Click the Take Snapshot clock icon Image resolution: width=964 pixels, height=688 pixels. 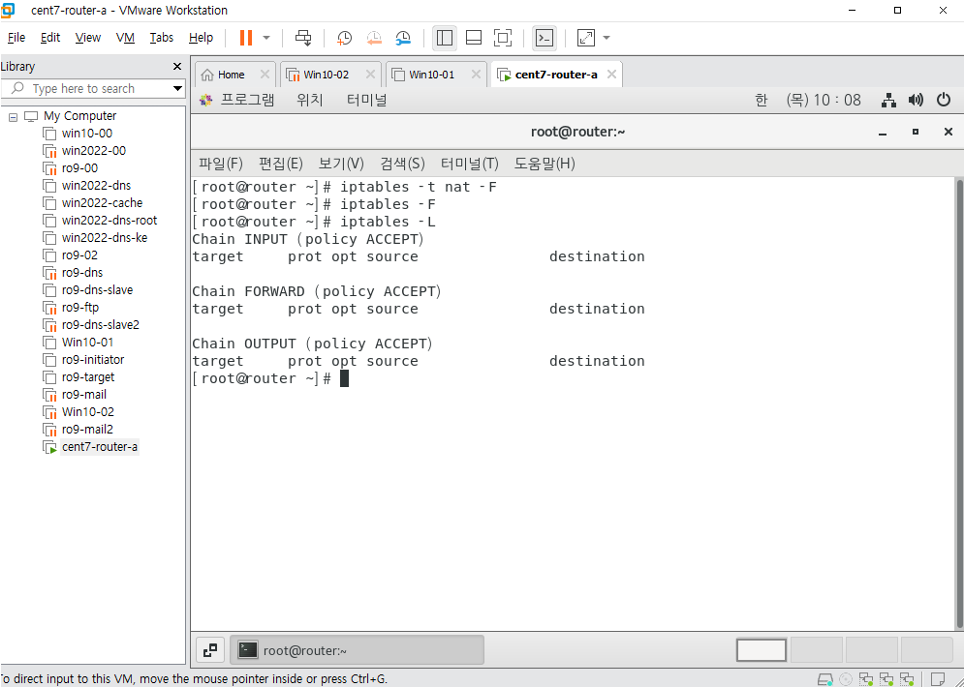point(344,38)
